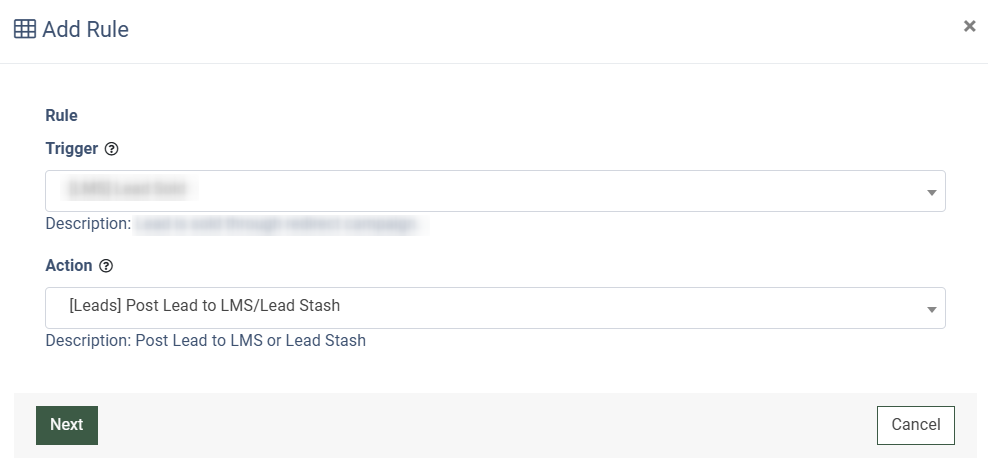The width and height of the screenshot is (988, 472).
Task: Click the 'Add Rule' title text
Action: tap(85, 29)
